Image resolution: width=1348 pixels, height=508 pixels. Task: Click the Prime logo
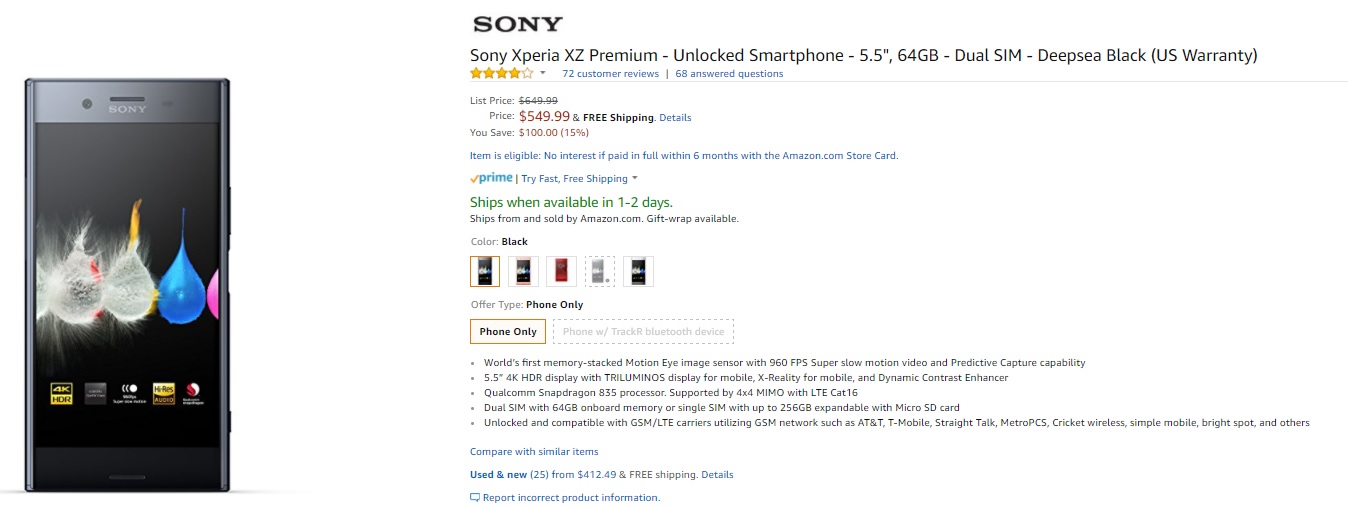491,178
